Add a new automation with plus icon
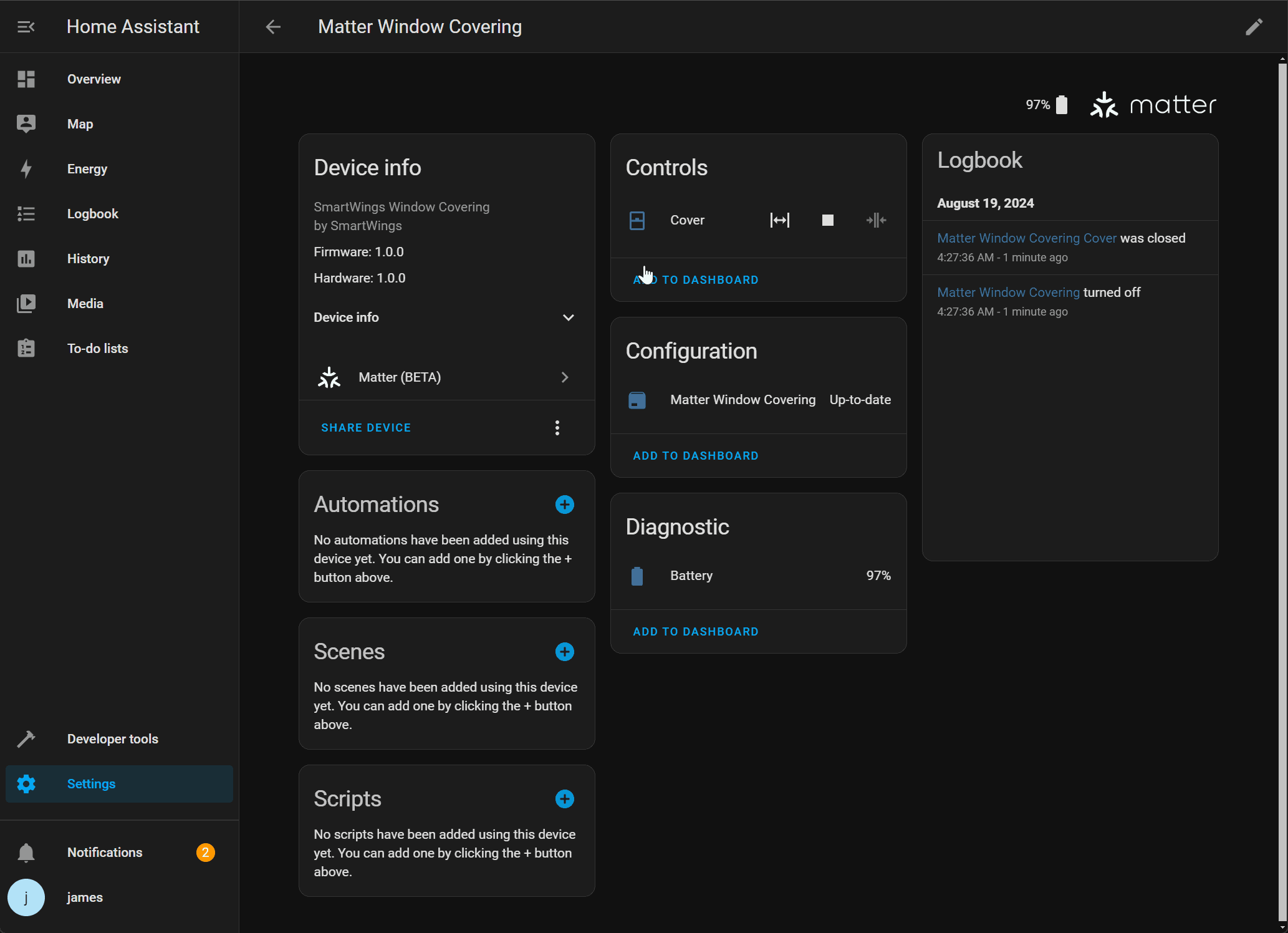This screenshot has width=1288, height=933. (564, 505)
